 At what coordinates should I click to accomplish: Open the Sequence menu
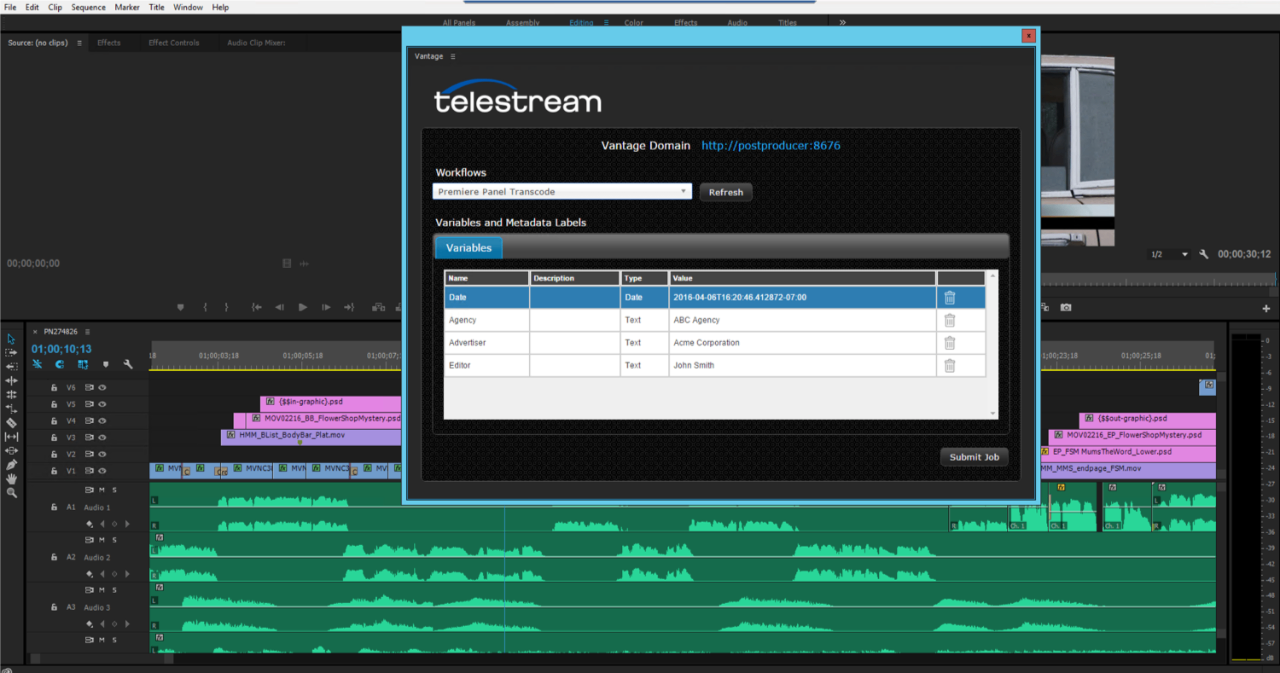88,7
